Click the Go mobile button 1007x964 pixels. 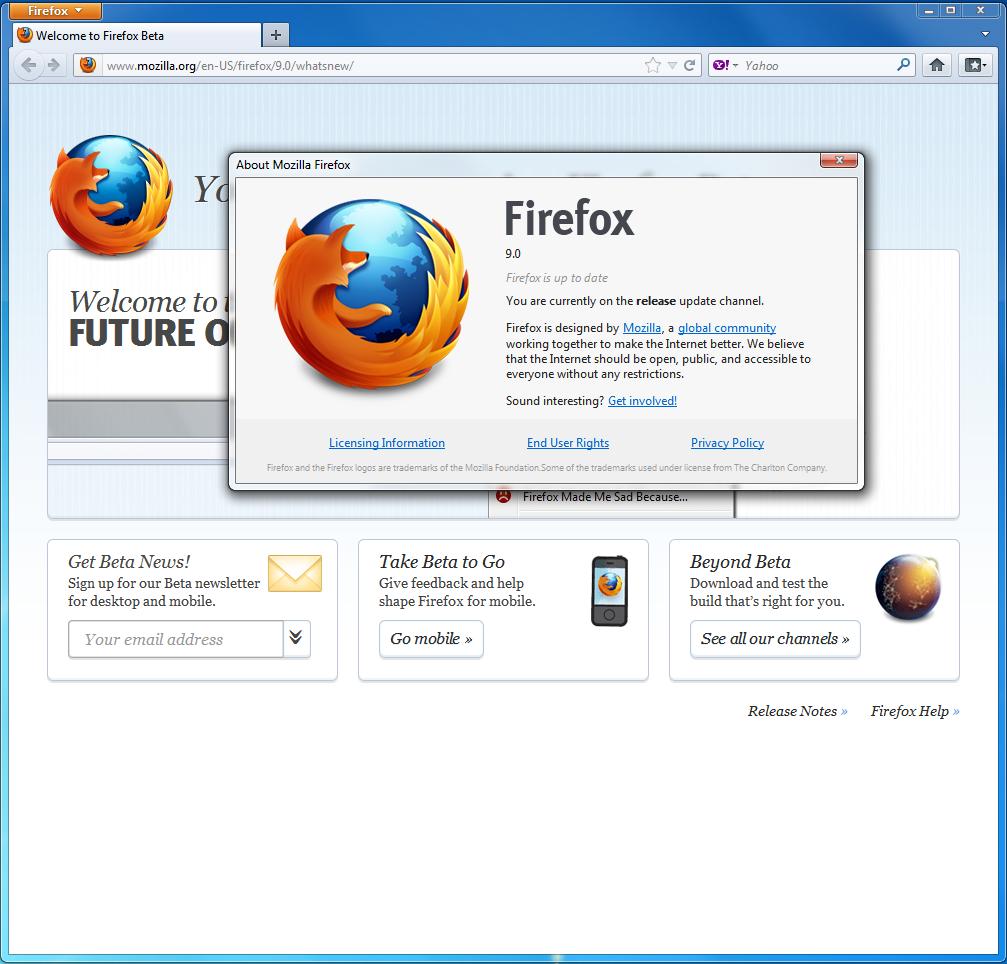(x=431, y=639)
